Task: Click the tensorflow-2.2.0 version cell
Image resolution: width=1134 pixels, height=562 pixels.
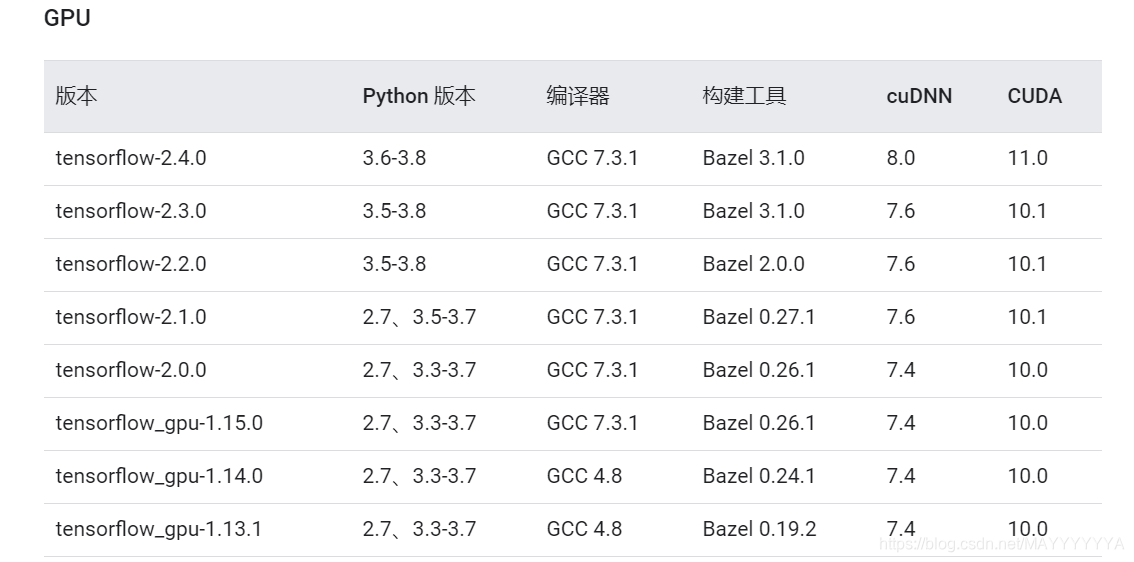Action: (x=131, y=264)
